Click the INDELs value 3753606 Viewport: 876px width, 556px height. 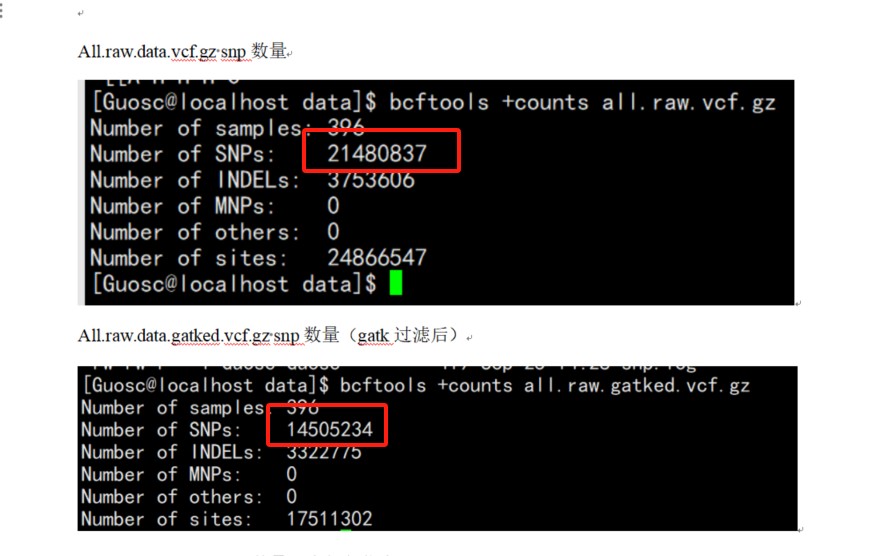click(x=370, y=180)
